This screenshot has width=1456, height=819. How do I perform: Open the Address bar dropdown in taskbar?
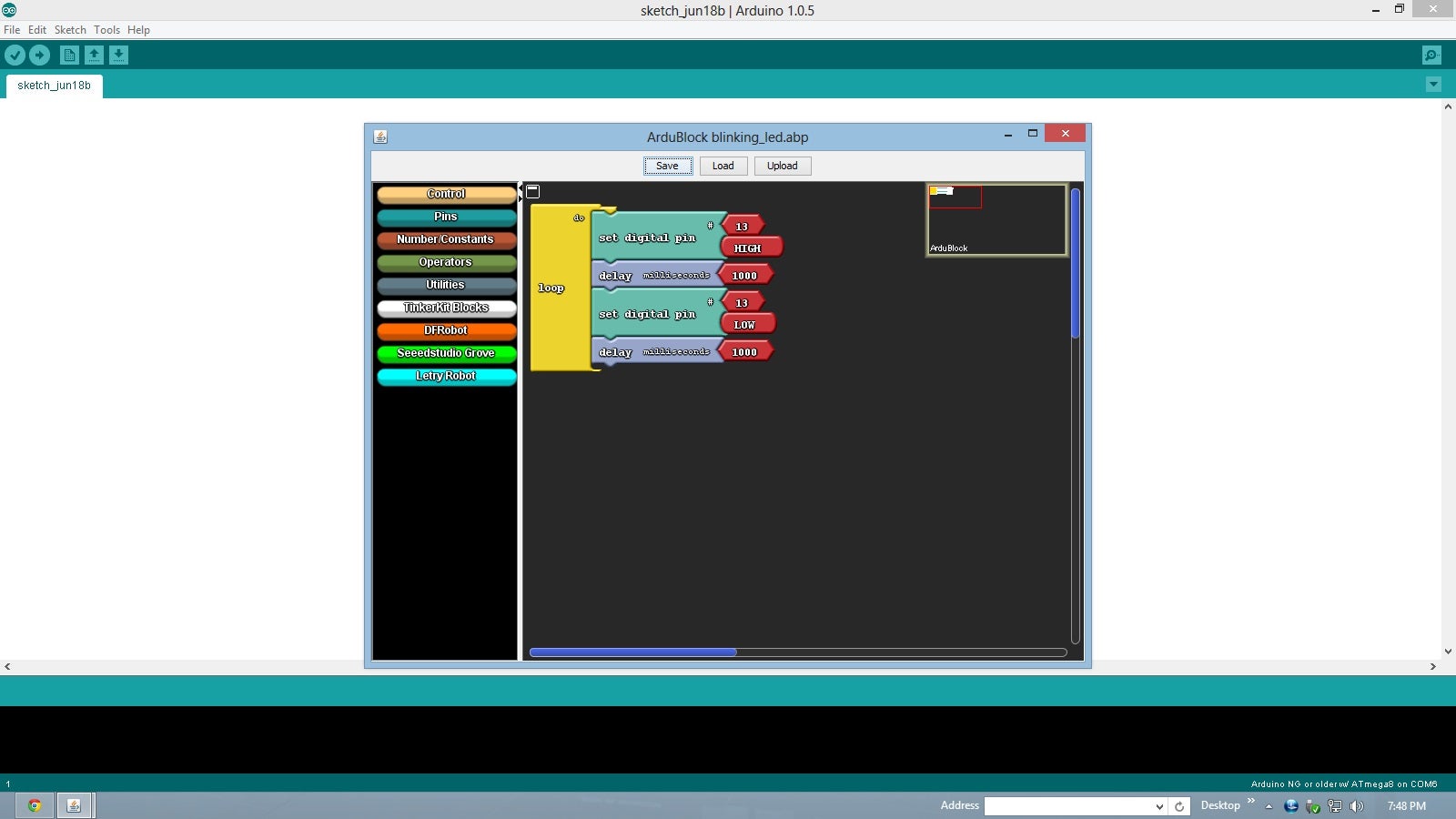[1159, 805]
